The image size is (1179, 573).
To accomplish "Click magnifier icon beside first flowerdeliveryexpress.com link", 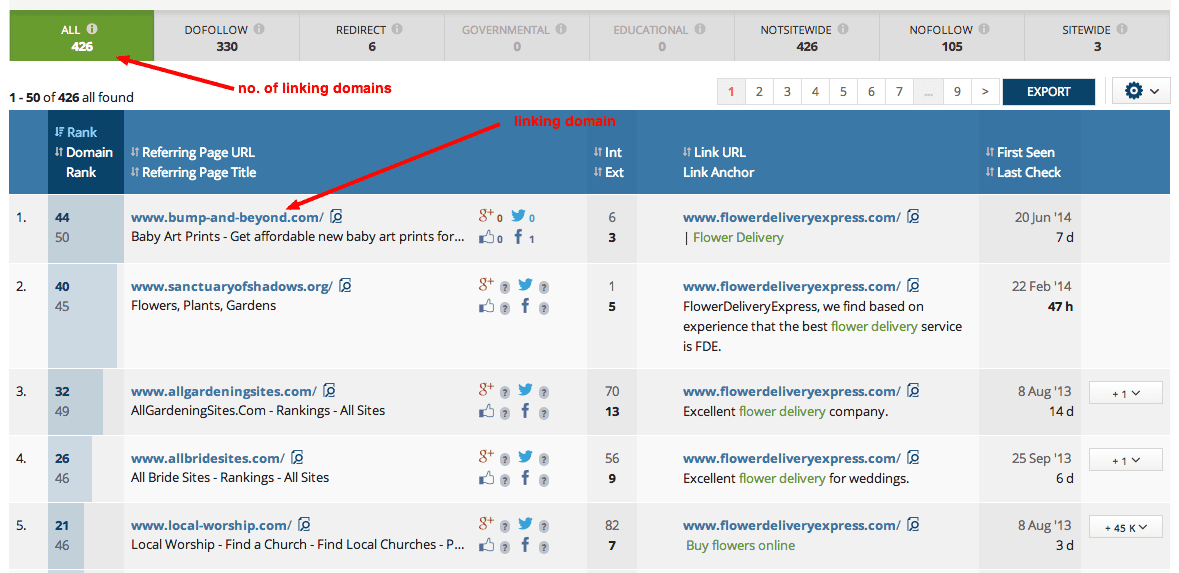I will (x=914, y=216).
